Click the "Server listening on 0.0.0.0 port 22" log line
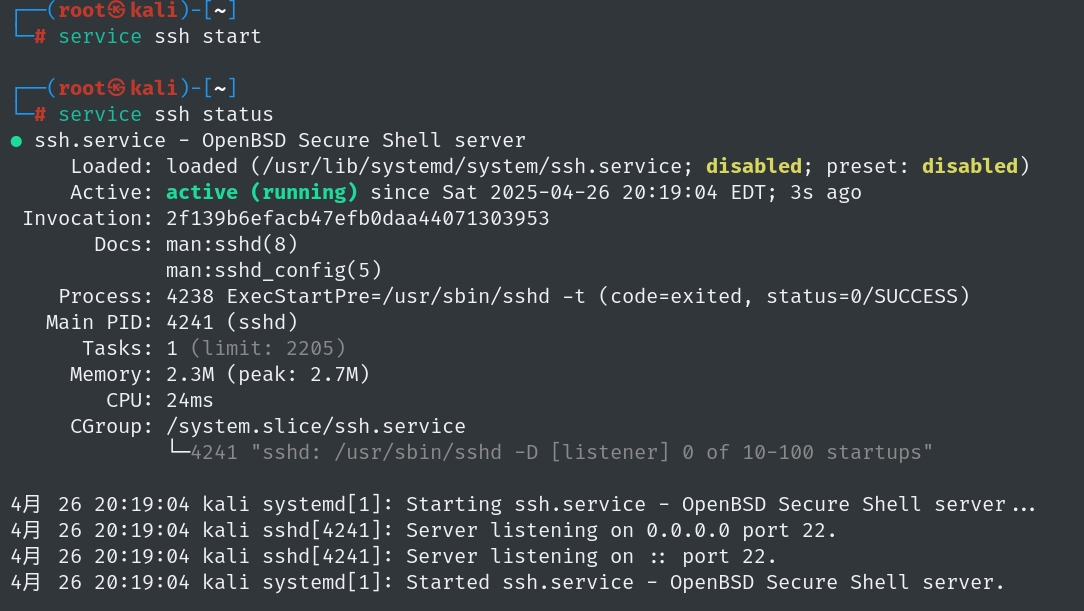 click(621, 530)
